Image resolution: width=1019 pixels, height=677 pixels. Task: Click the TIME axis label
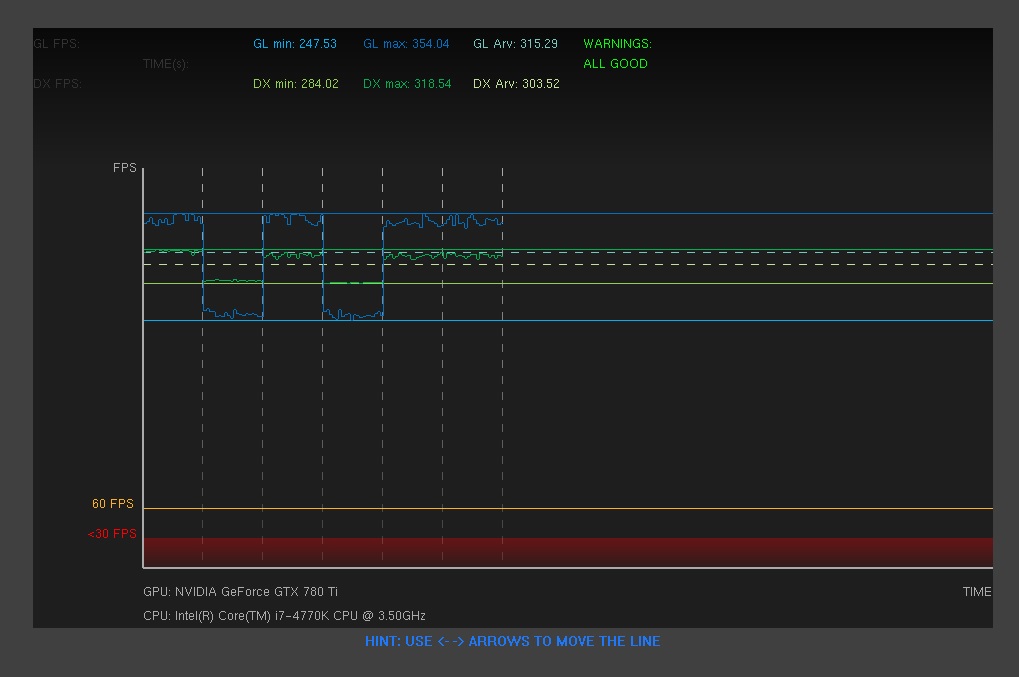point(977,592)
